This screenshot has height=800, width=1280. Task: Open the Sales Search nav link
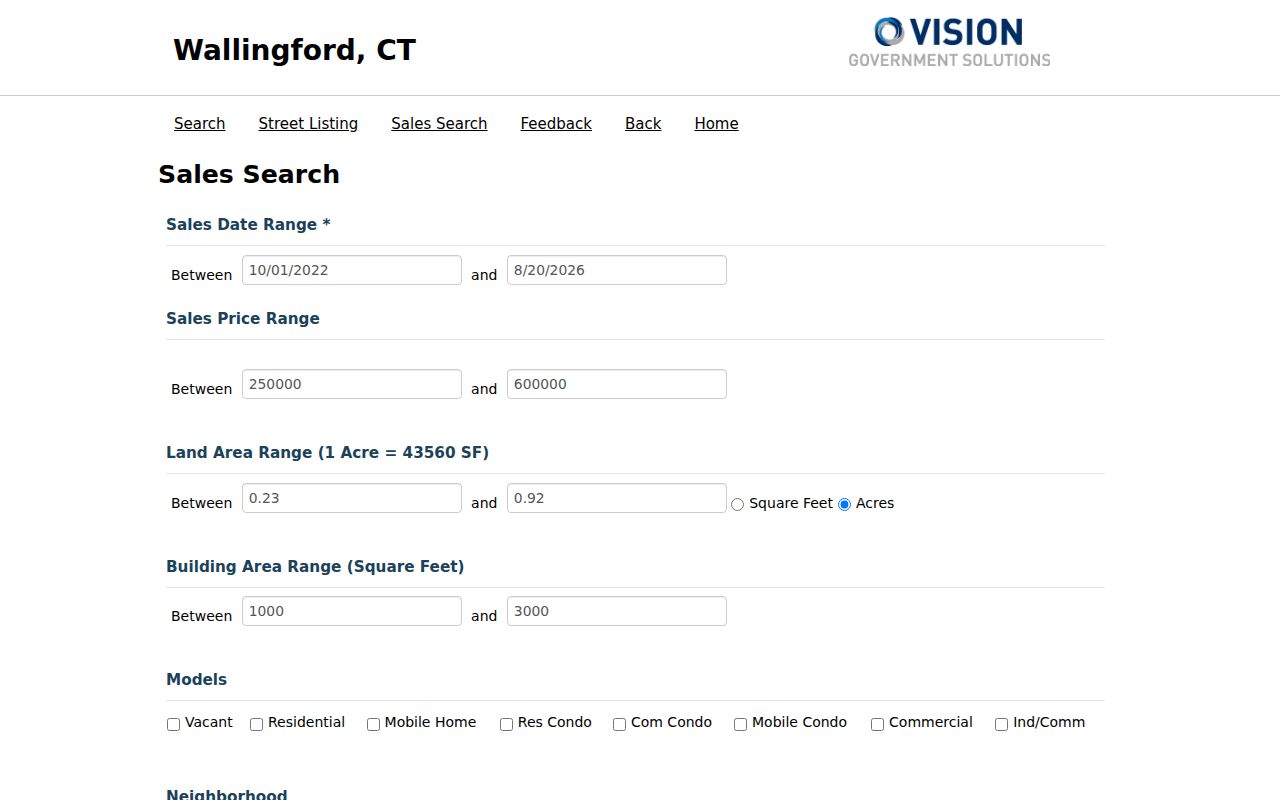click(439, 123)
